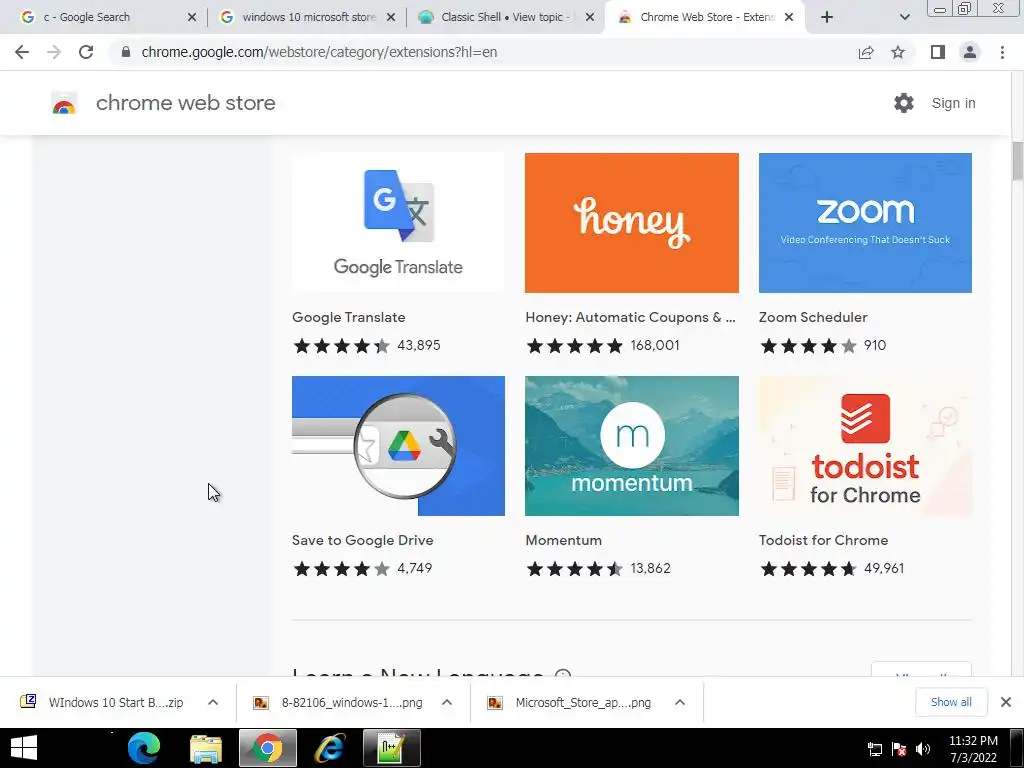
Task: Click Honey rating count 168,001
Action: tap(655, 345)
